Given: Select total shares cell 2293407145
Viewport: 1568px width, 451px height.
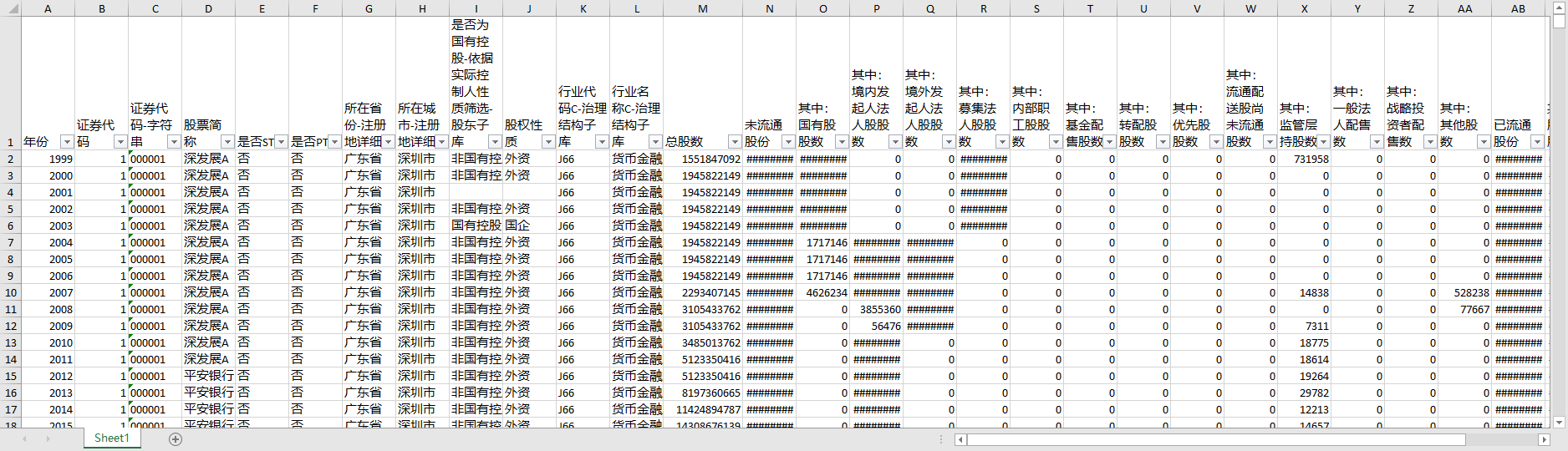Looking at the screenshot, I should coord(703,292).
